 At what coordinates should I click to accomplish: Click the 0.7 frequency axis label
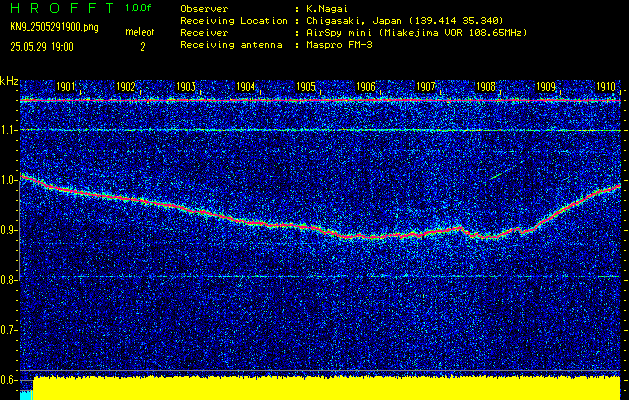tap(8, 330)
